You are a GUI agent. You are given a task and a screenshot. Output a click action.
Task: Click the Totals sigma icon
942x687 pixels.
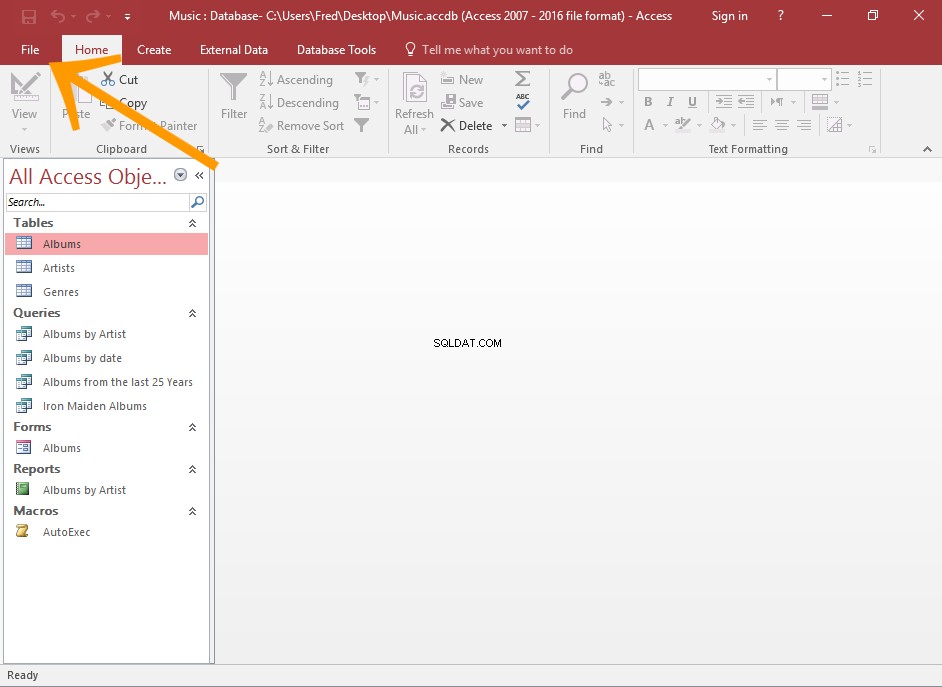pyautogui.click(x=523, y=79)
